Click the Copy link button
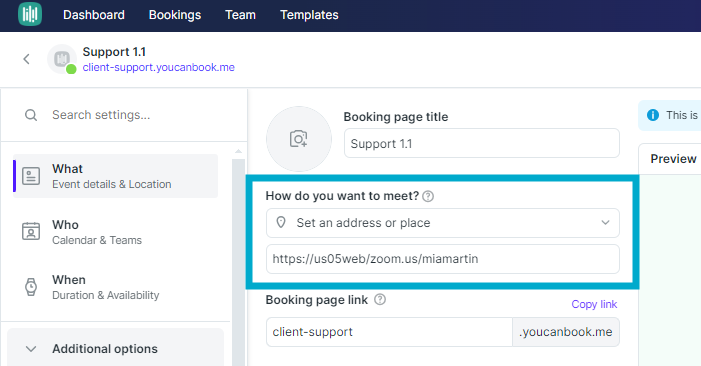This screenshot has width=701, height=366. (594, 304)
